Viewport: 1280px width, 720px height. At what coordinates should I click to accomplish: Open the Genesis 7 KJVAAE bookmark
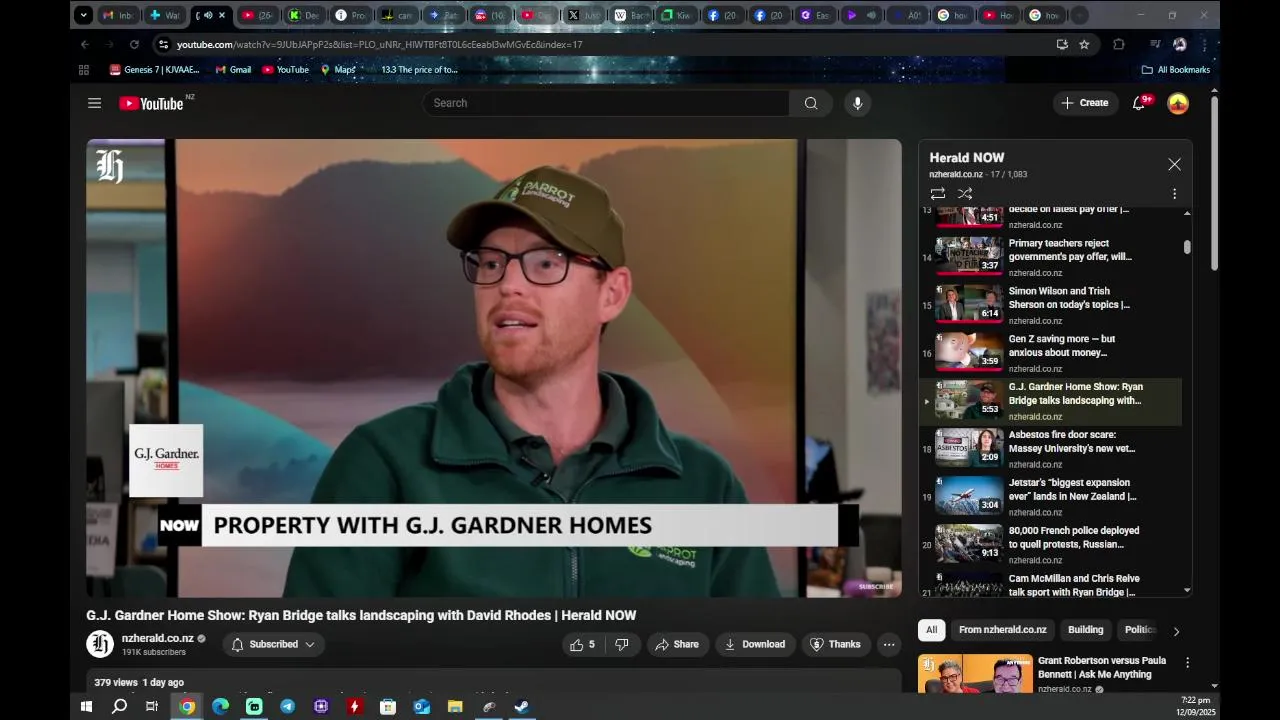(x=155, y=70)
